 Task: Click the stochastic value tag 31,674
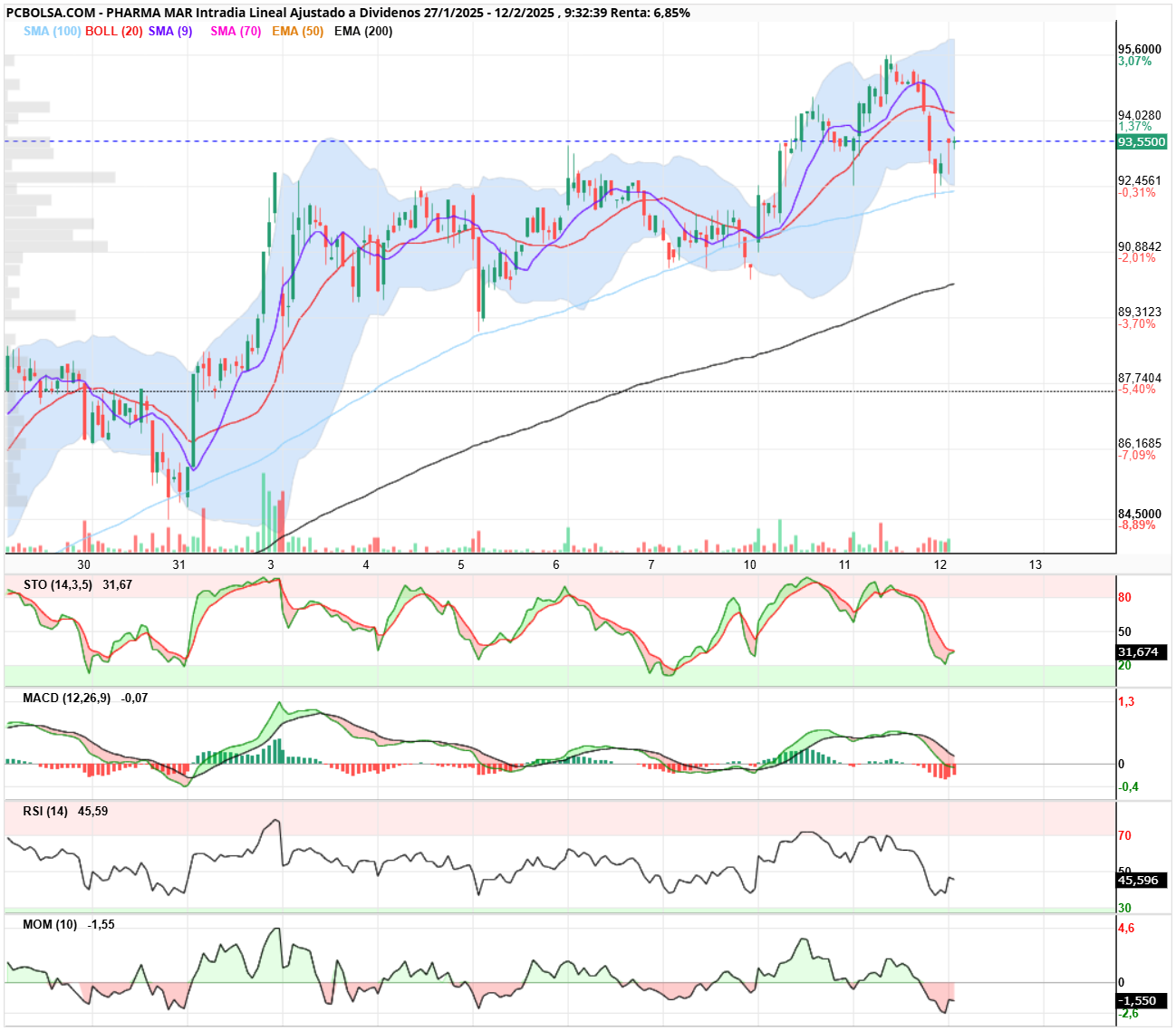pos(1142,652)
